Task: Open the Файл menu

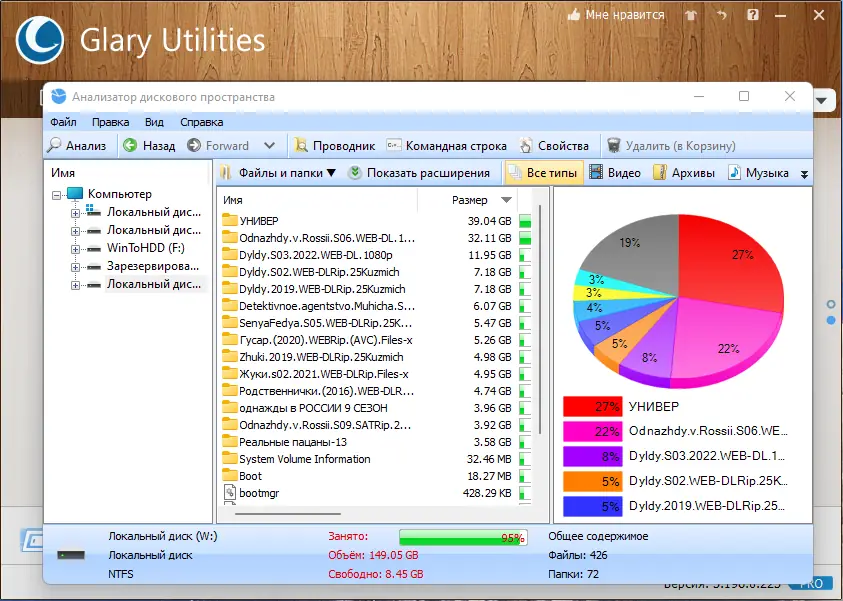Action: click(x=63, y=122)
